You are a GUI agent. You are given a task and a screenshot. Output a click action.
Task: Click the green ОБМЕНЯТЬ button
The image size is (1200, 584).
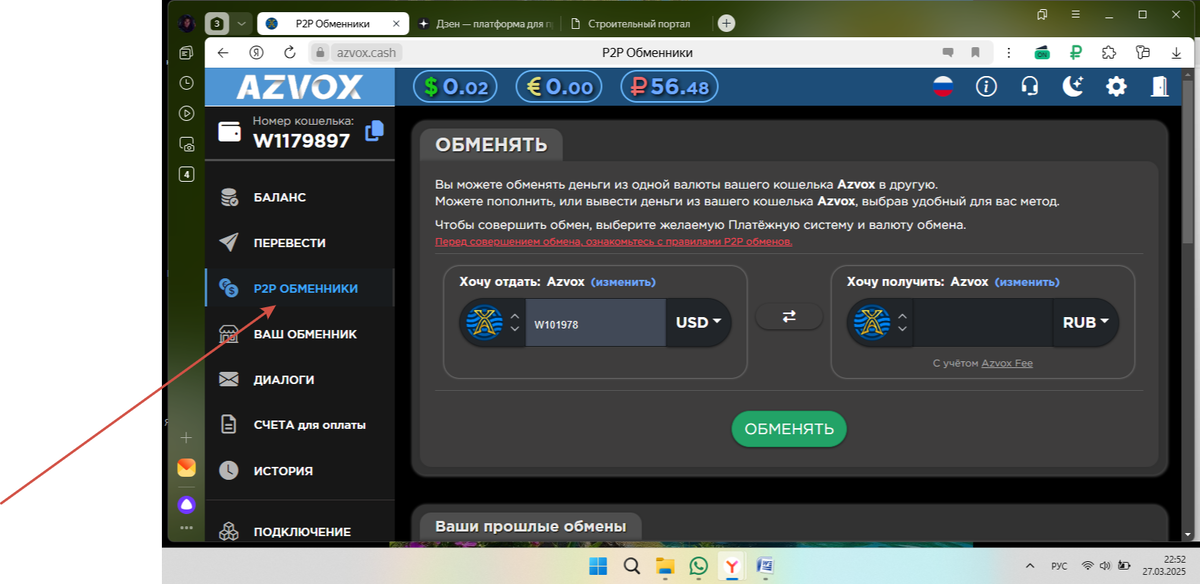tap(789, 429)
